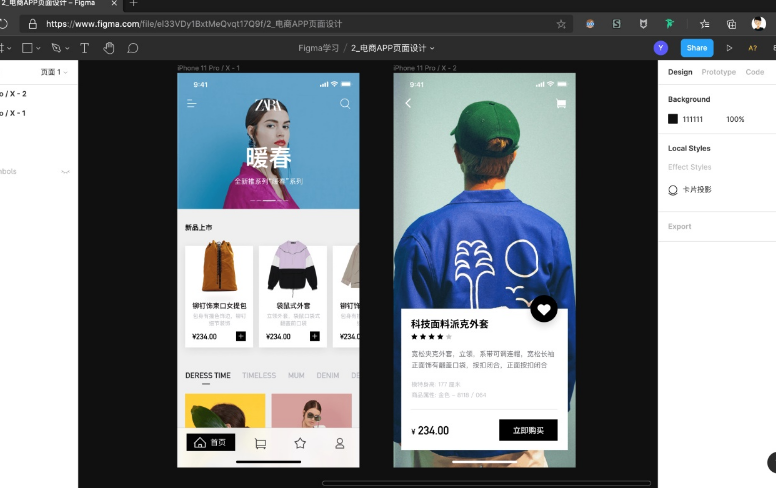Click the 100% background opacity field
Screen dimensions: 776x488
[735, 119]
